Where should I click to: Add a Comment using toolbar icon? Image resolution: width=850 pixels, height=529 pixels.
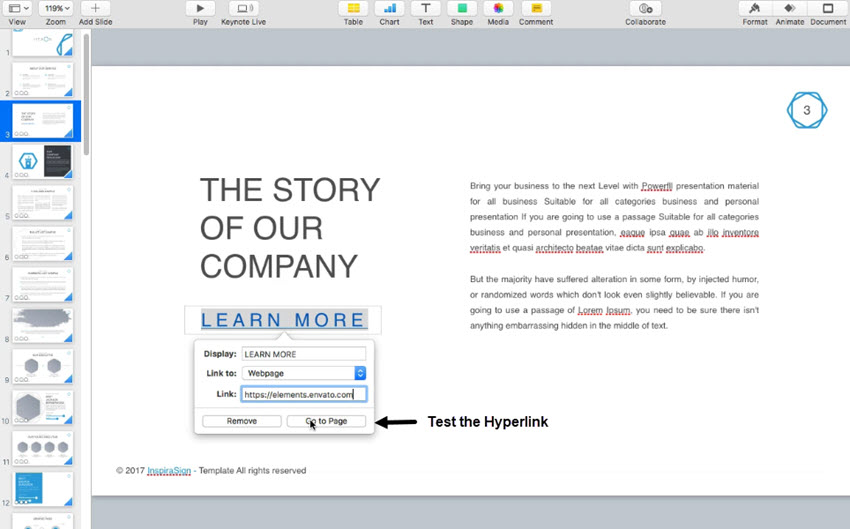coord(536,8)
